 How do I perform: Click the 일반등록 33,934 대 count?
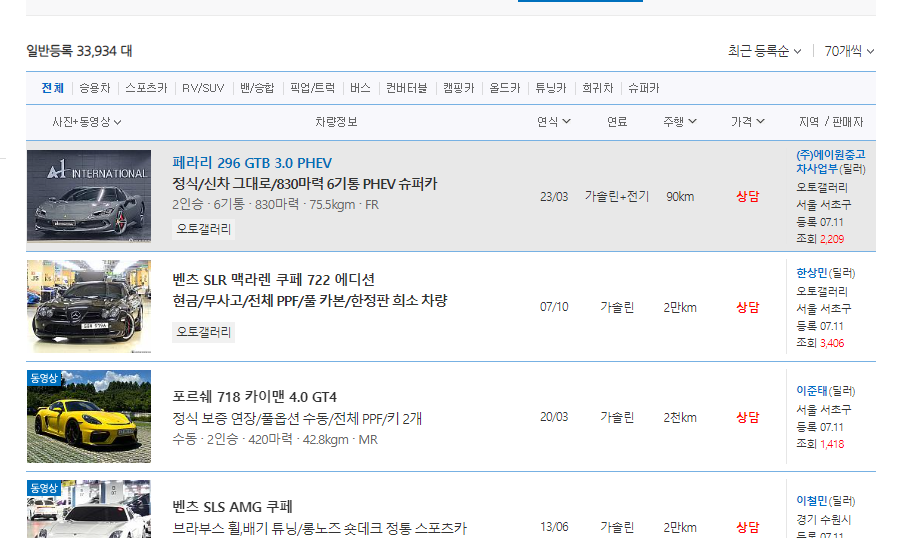pyautogui.click(x=80, y=51)
